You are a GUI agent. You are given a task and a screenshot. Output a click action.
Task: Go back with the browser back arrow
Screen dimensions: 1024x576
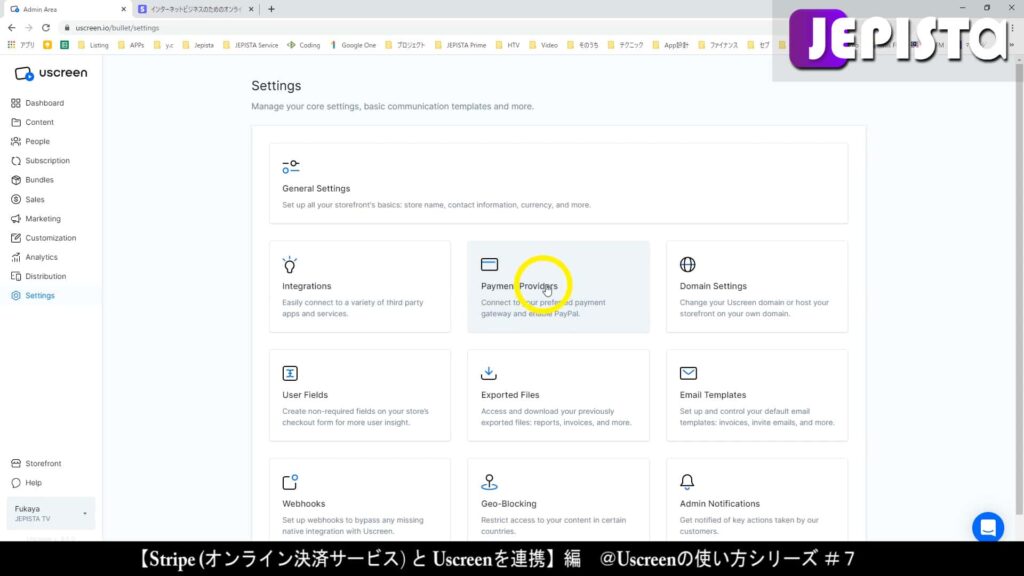pos(12,28)
